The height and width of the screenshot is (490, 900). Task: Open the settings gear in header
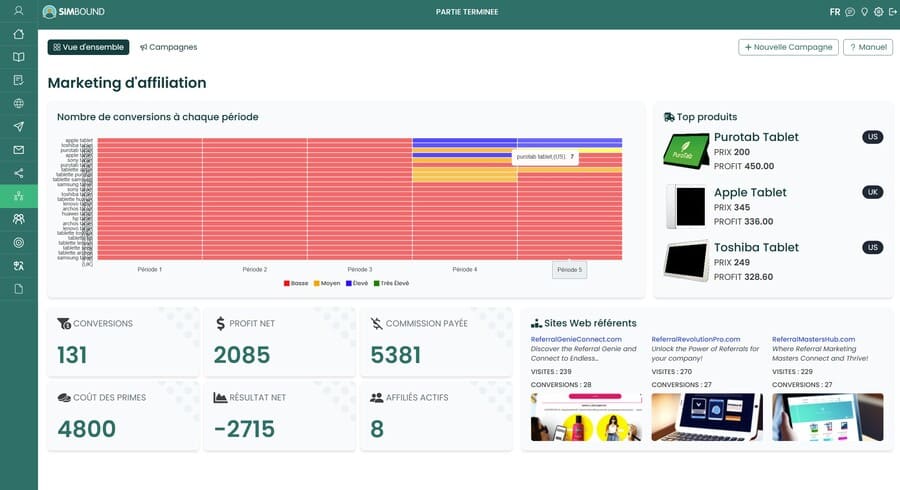coord(879,11)
